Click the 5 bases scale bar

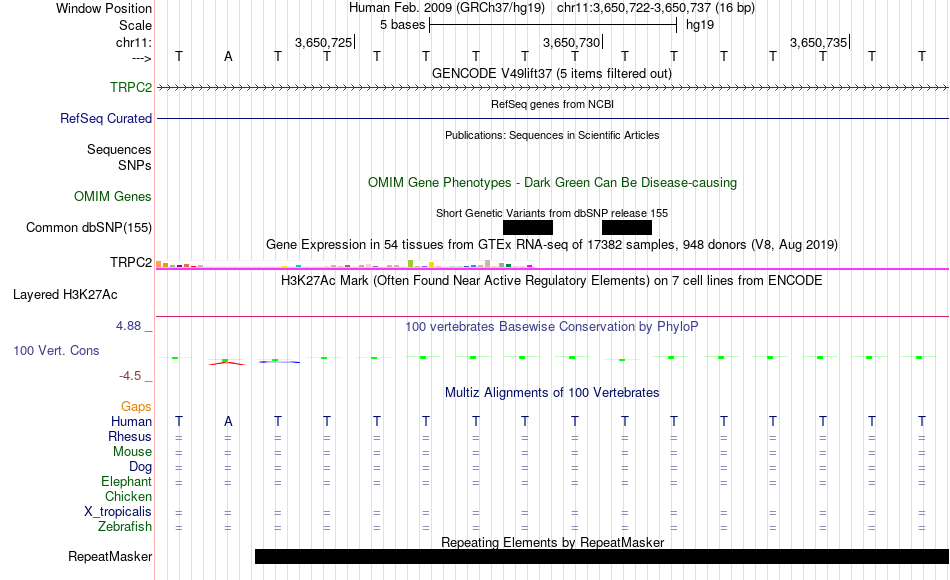[x=553, y=25]
